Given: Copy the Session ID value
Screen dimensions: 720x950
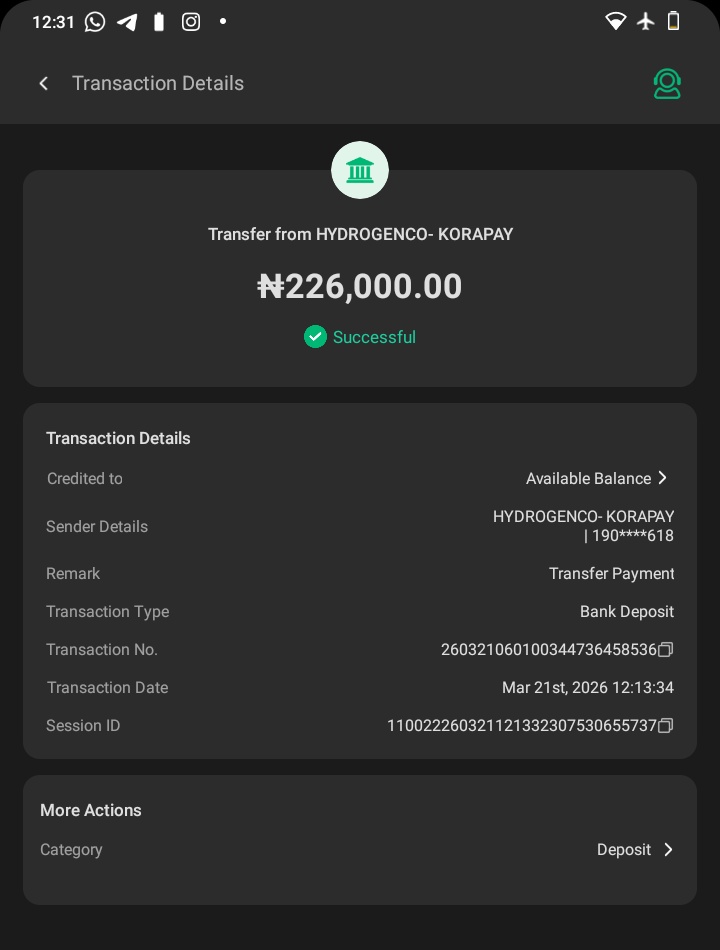Looking at the screenshot, I should tap(666, 726).
